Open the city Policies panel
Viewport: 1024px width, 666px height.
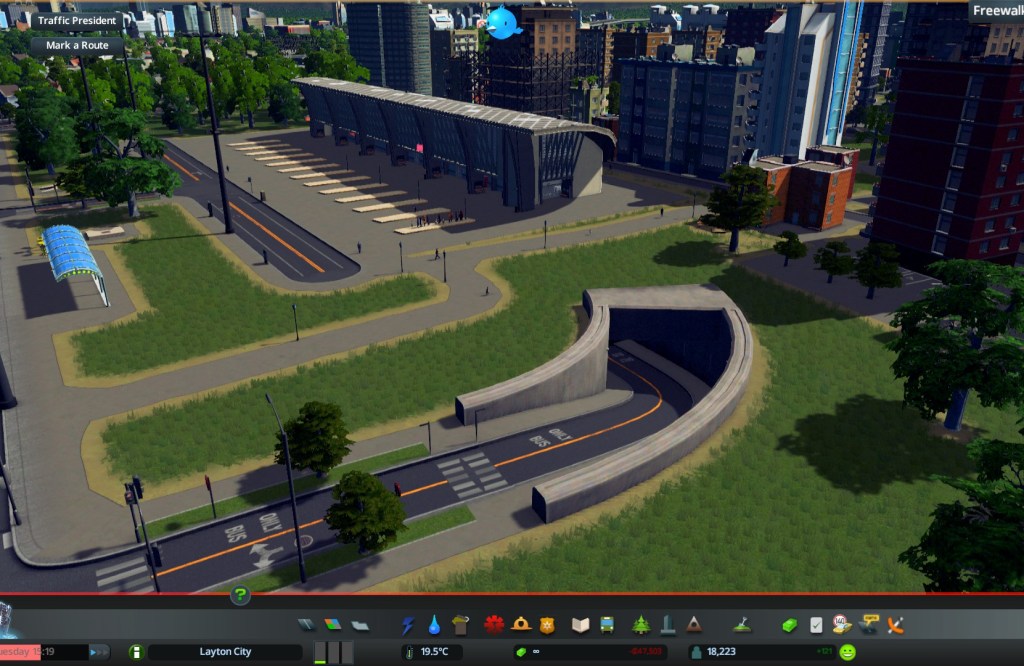click(817, 625)
